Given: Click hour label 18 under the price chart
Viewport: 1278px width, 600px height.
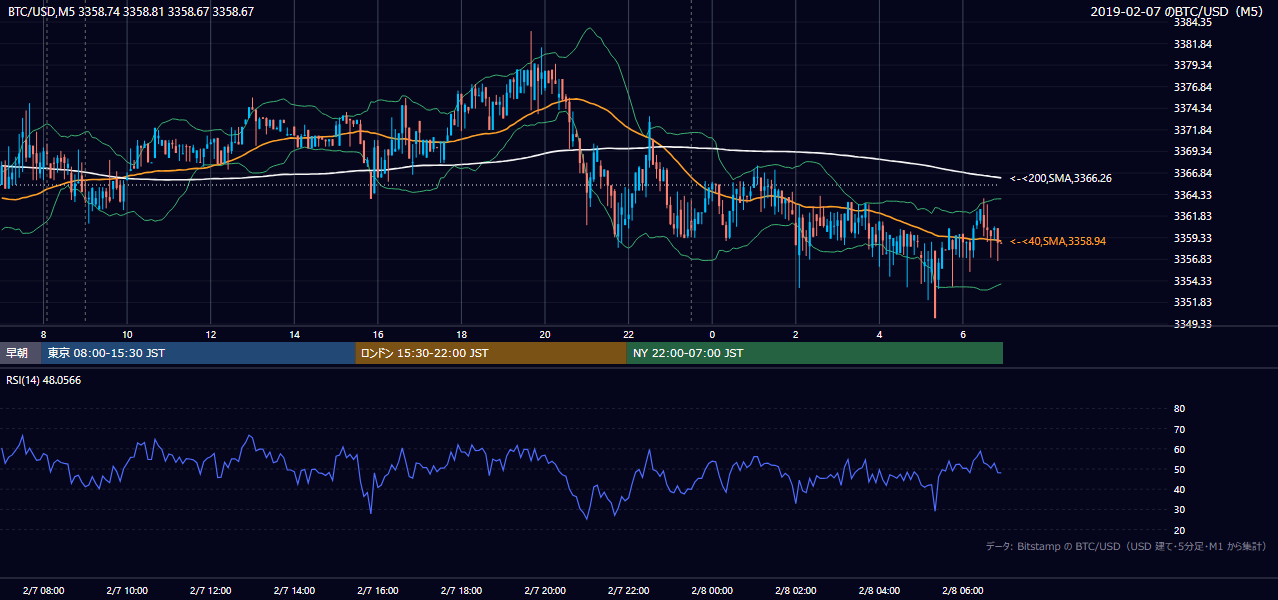Looking at the screenshot, I should 461,334.
